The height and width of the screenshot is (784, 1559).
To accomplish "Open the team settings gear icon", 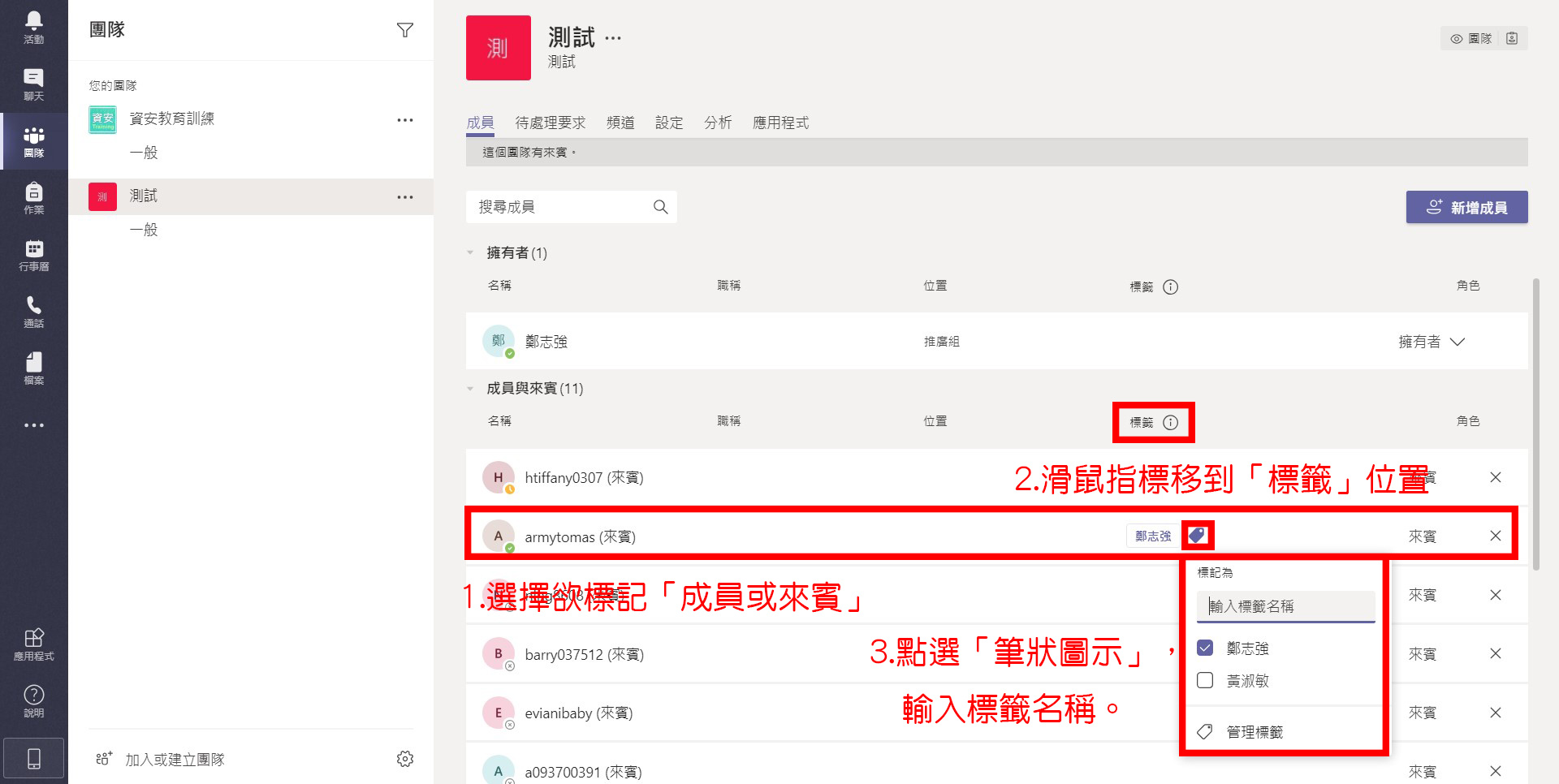I will coord(404,759).
